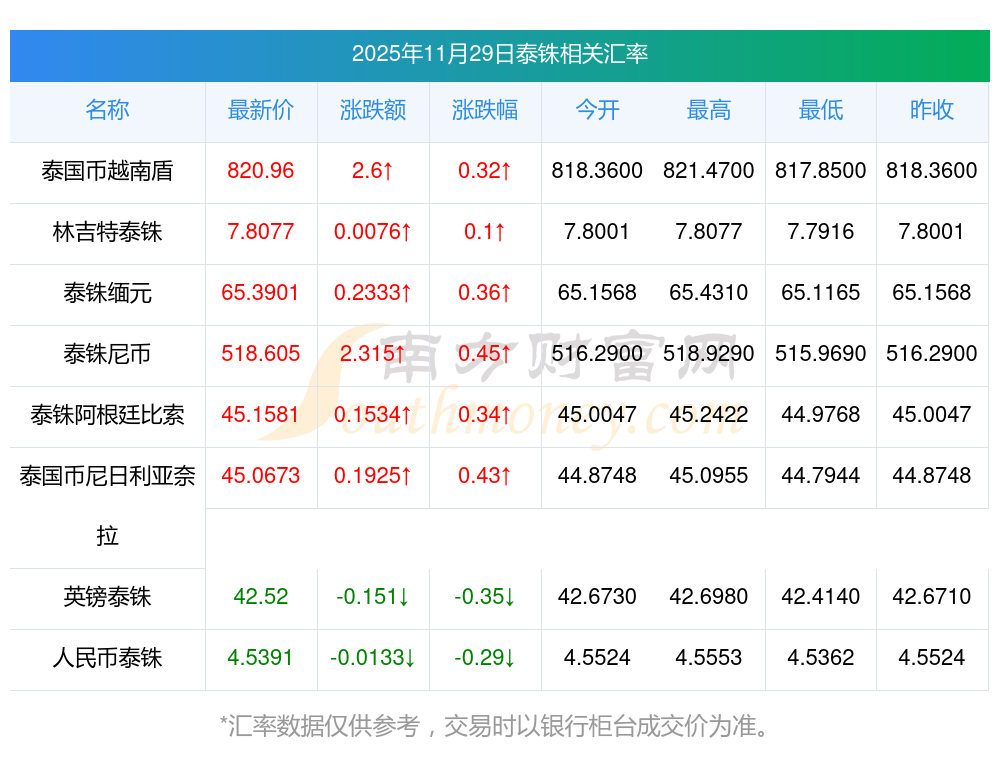Click the 今开 column header
This screenshot has height=757, width=1000.
pos(597,111)
